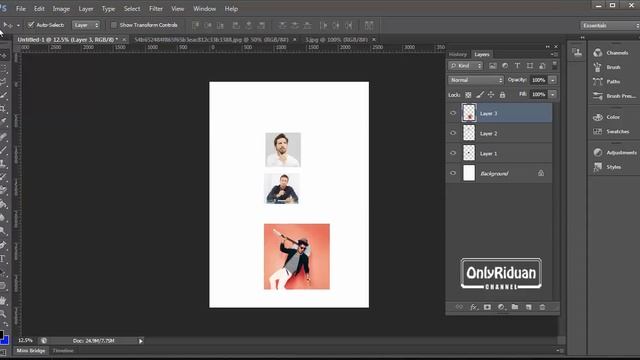Enable Show Transform Controls checkbox
The image size is (640, 360).
point(114,25)
